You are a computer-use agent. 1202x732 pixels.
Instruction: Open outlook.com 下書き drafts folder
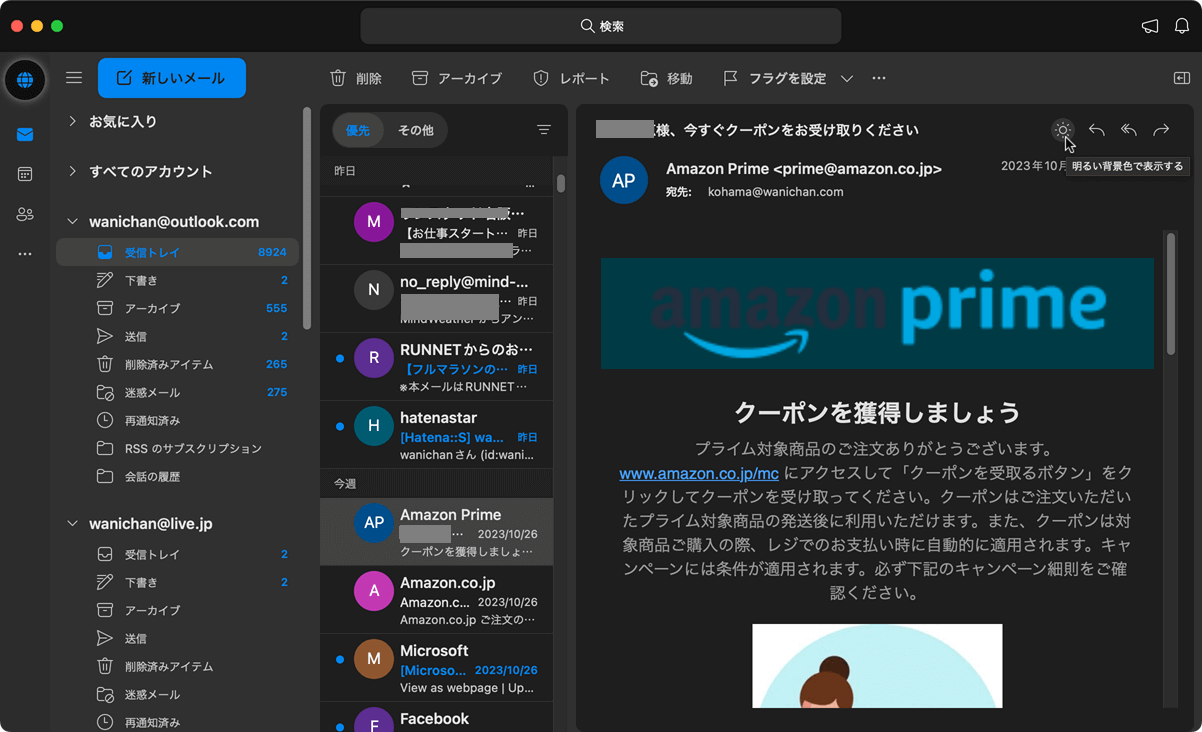pos(178,280)
